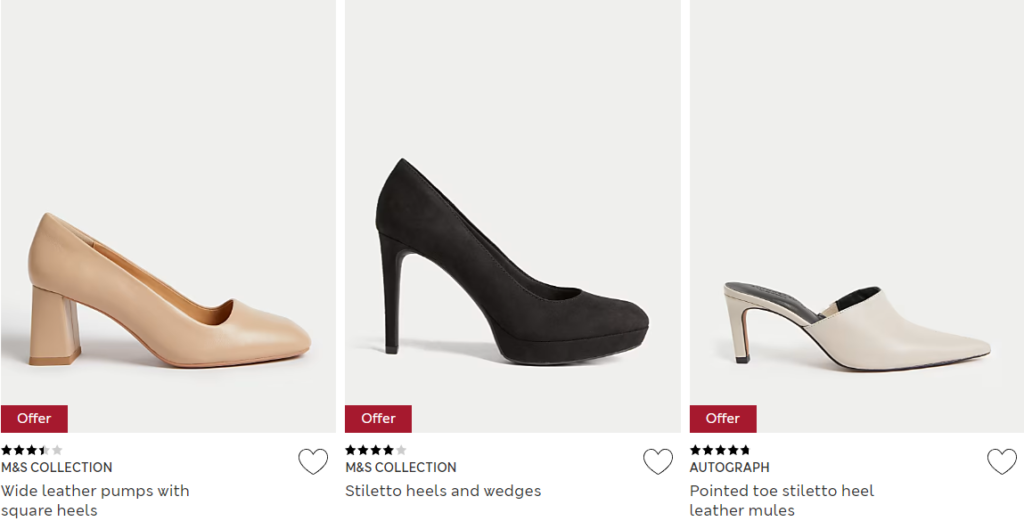Click the Offer badge on black stilettos
Image resolution: width=1024 pixels, height=521 pixels.
pyautogui.click(x=378, y=418)
